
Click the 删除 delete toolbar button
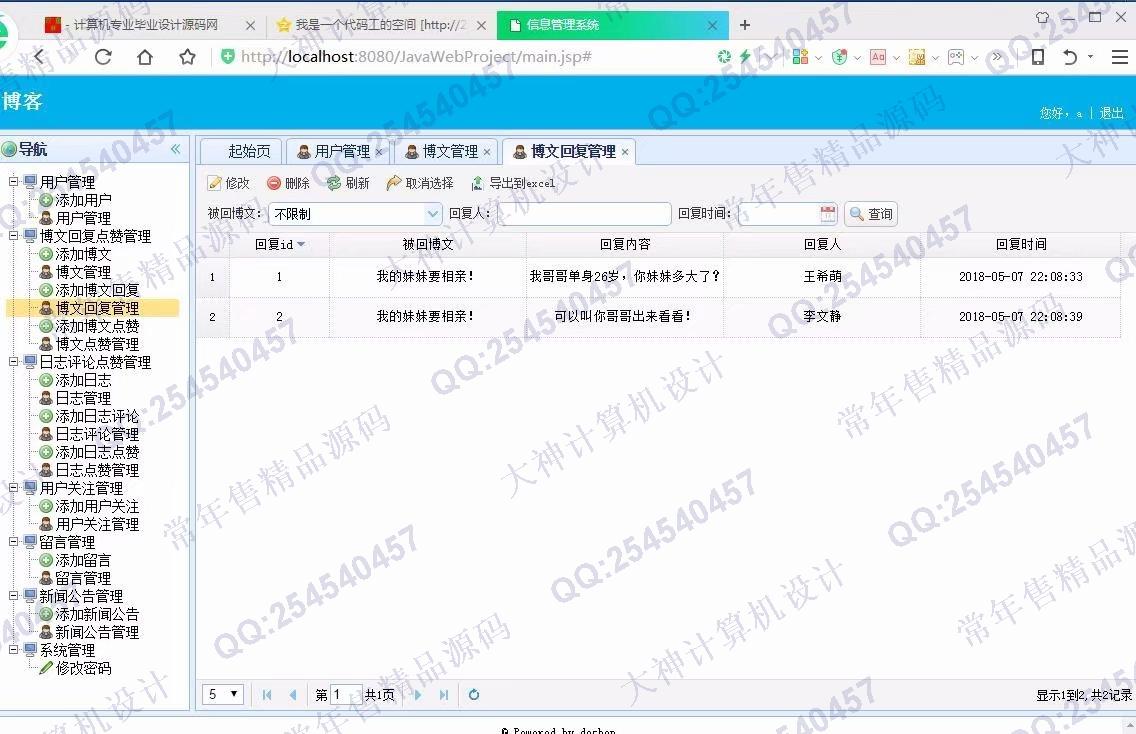point(288,183)
